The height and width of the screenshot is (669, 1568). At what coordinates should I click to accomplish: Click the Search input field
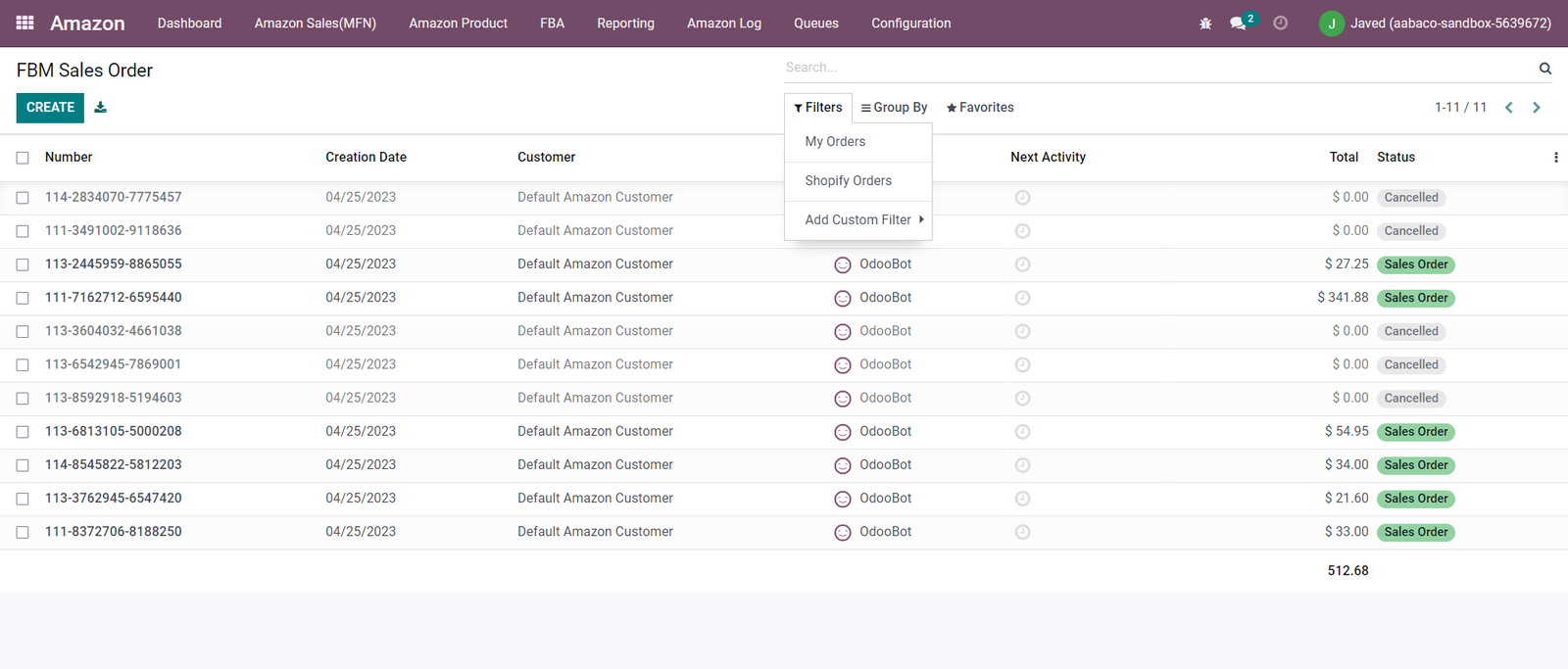[1156, 68]
